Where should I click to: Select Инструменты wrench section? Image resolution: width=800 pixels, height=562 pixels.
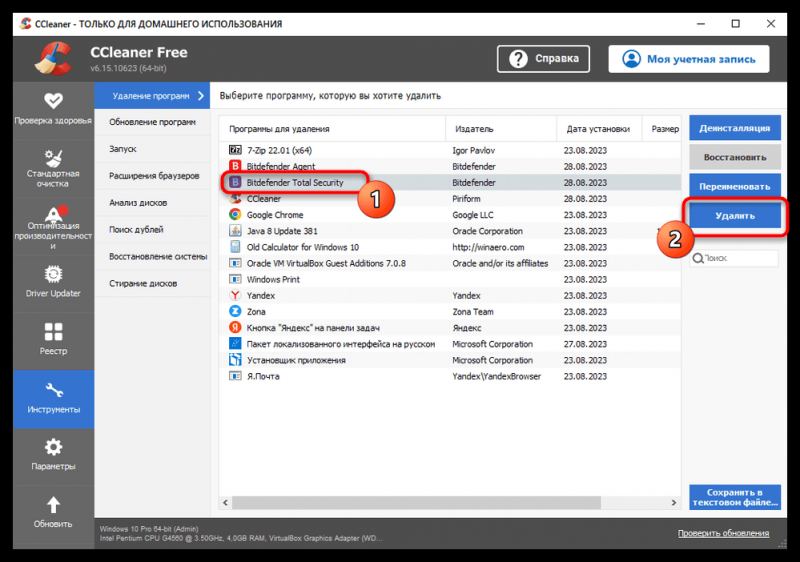[x=53, y=399]
